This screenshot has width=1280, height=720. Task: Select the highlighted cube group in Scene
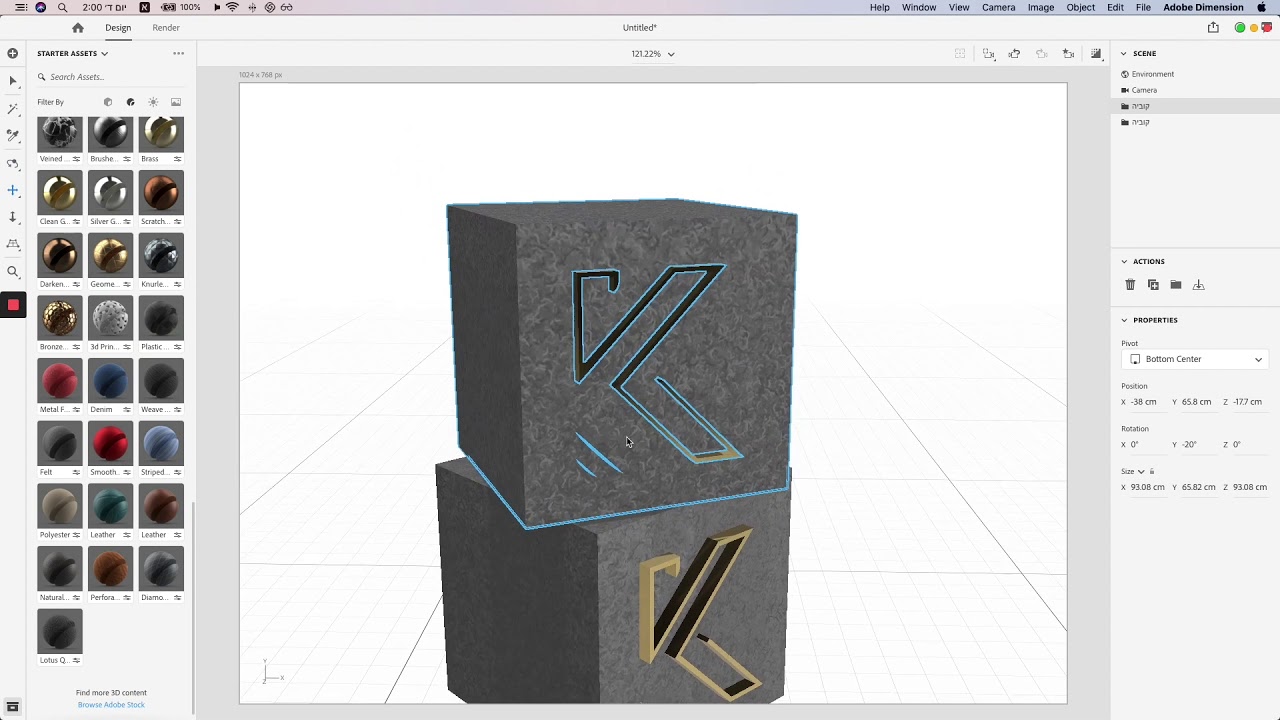1195,106
